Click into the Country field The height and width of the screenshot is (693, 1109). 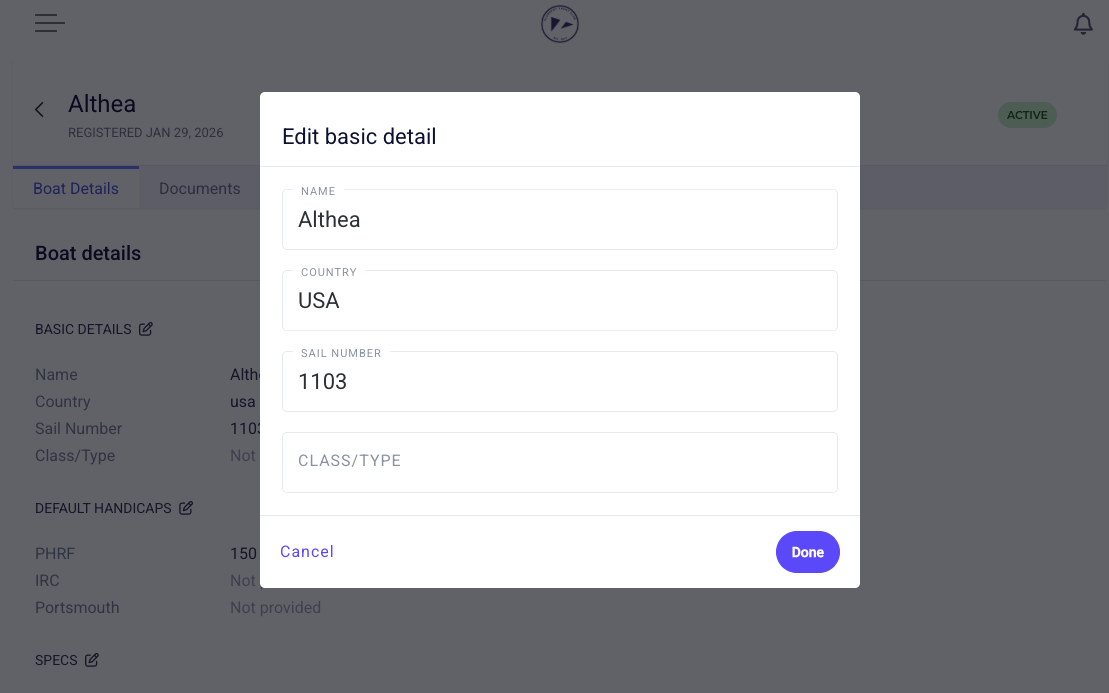[x=560, y=301]
